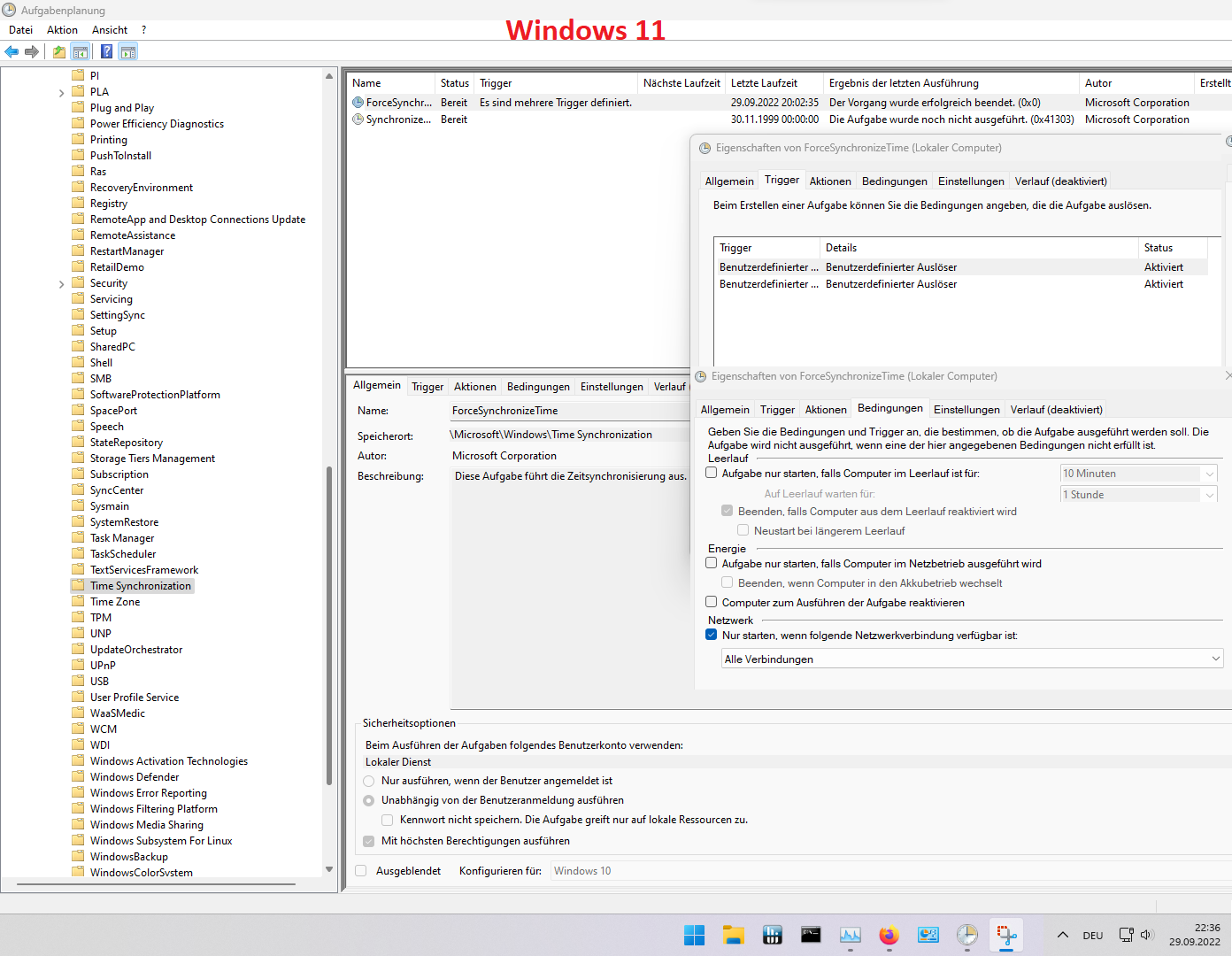Click the Details column header in trigger list
Image resolution: width=1232 pixels, height=956 pixels.
click(979, 248)
